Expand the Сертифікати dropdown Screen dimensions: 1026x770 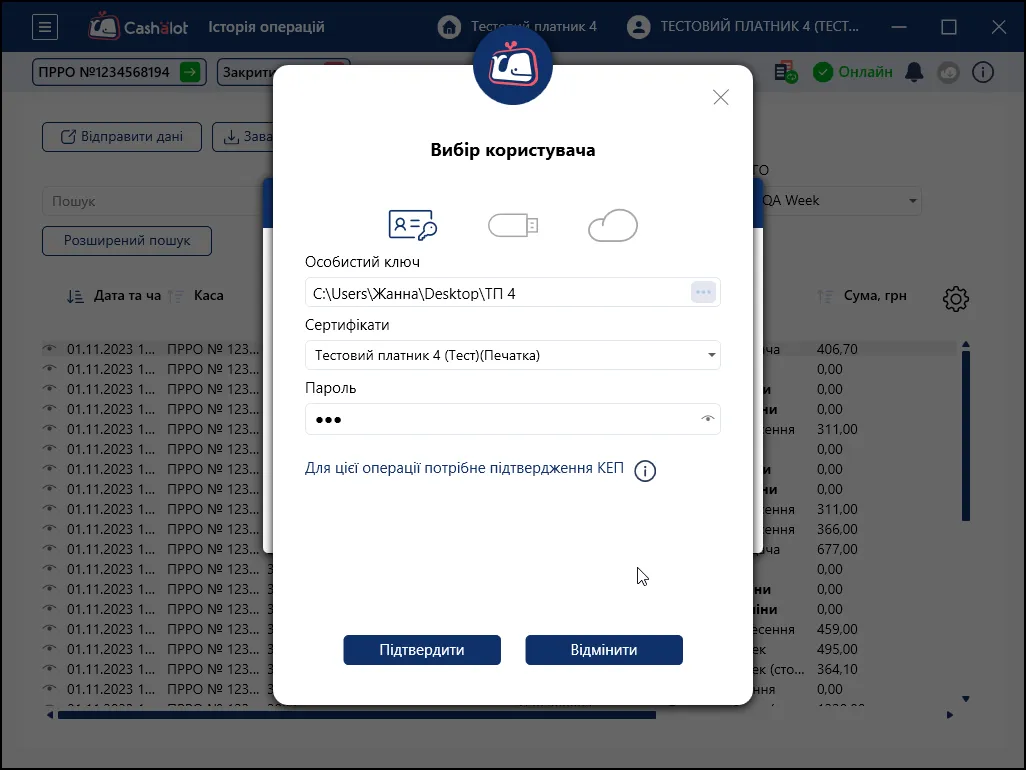point(711,355)
